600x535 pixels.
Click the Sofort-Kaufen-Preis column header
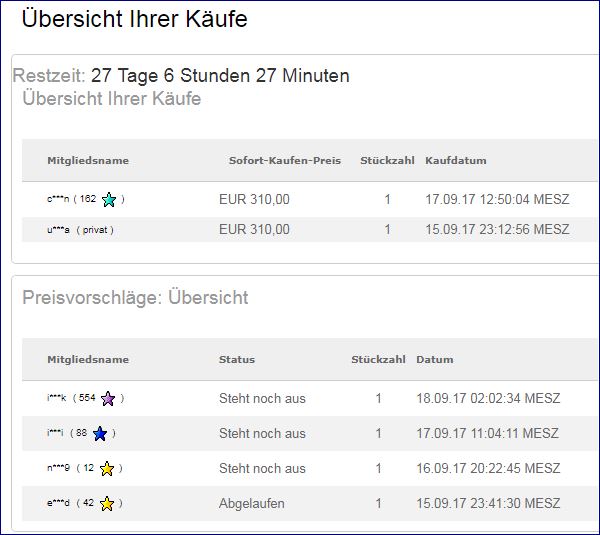(284, 161)
